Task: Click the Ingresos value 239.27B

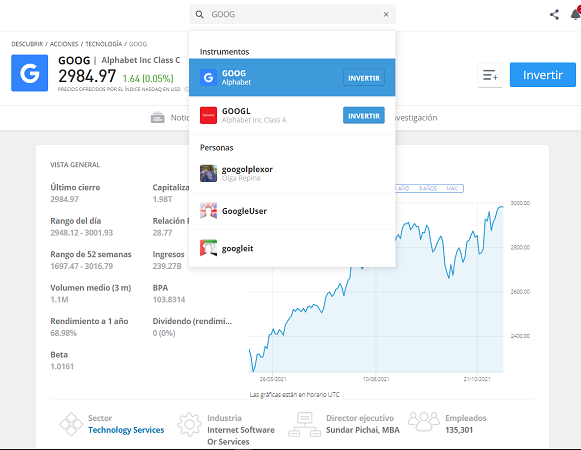Action: [167, 266]
